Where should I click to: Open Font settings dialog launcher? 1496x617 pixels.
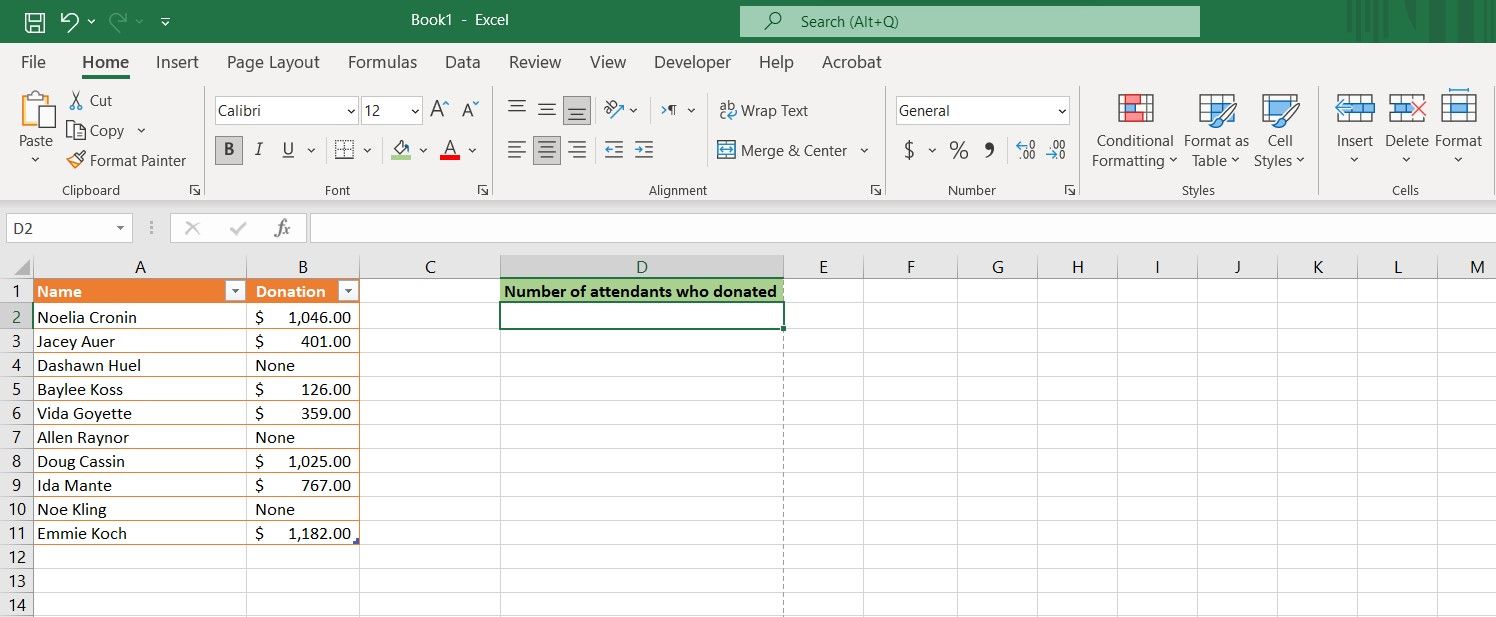483,190
